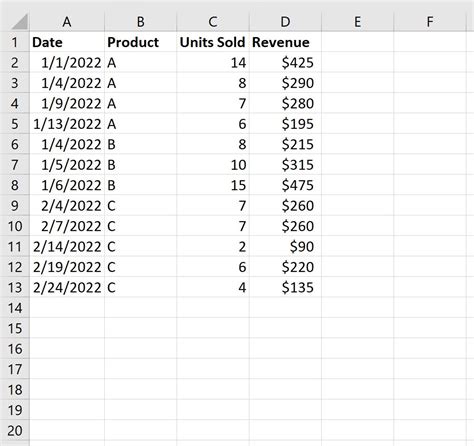
Task: Select row 20 header
Action: tap(15, 430)
